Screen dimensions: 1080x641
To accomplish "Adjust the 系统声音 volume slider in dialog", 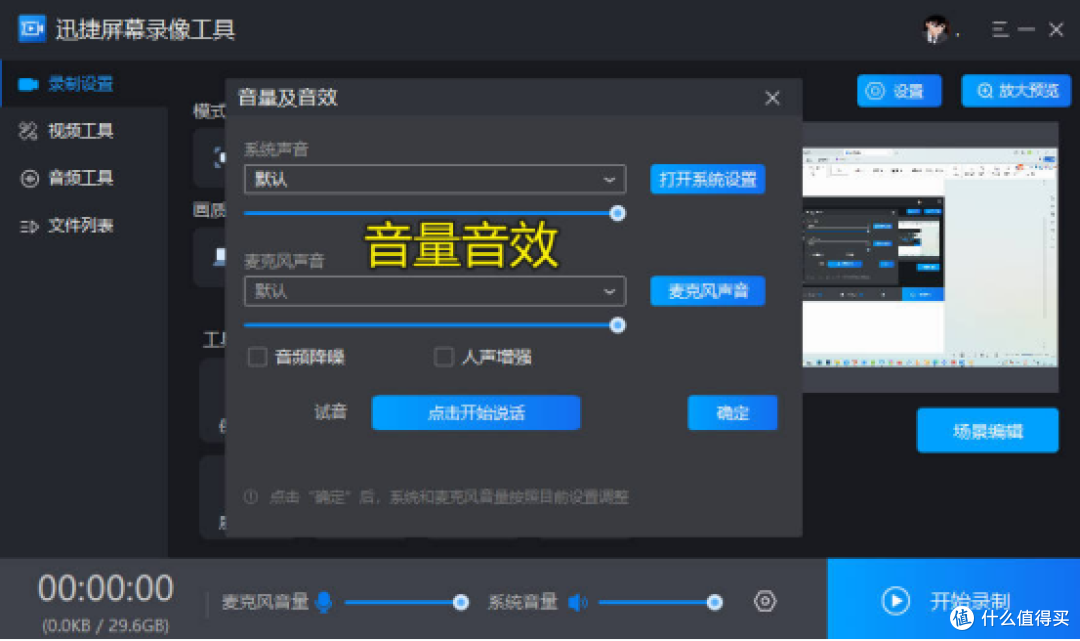I will [435, 213].
